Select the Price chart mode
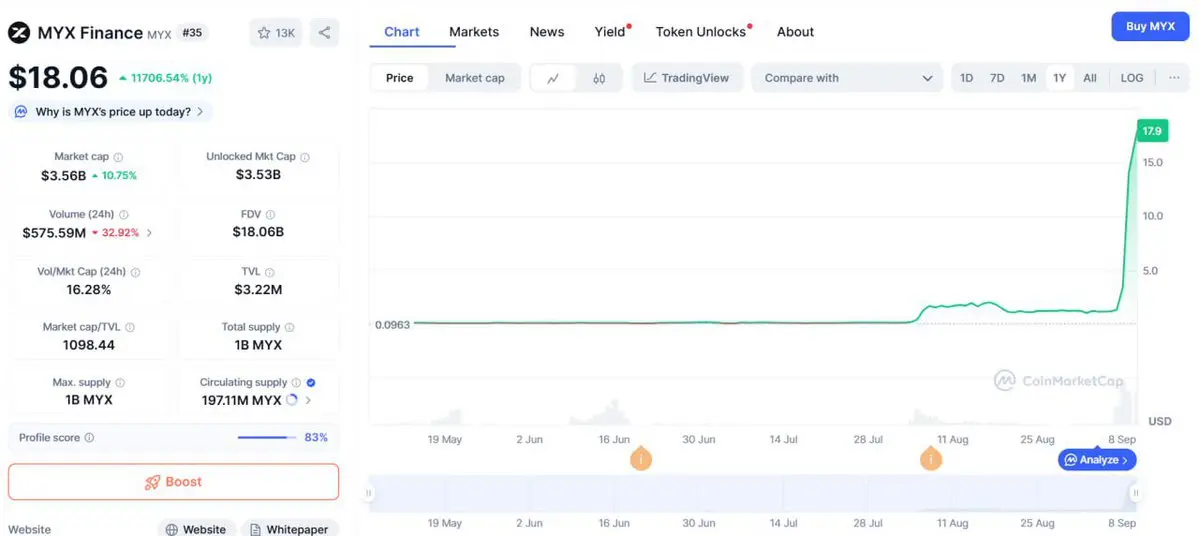 click(399, 78)
